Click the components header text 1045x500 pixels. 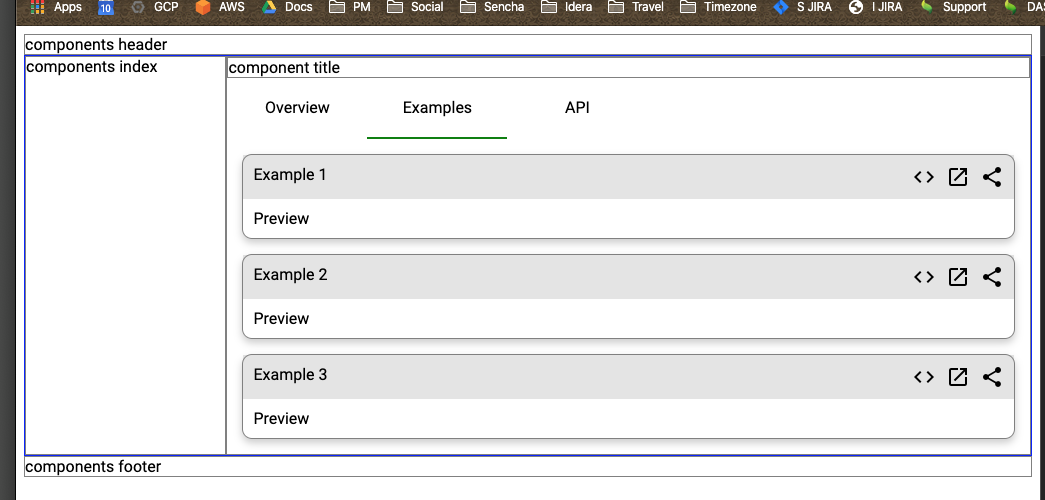96,45
